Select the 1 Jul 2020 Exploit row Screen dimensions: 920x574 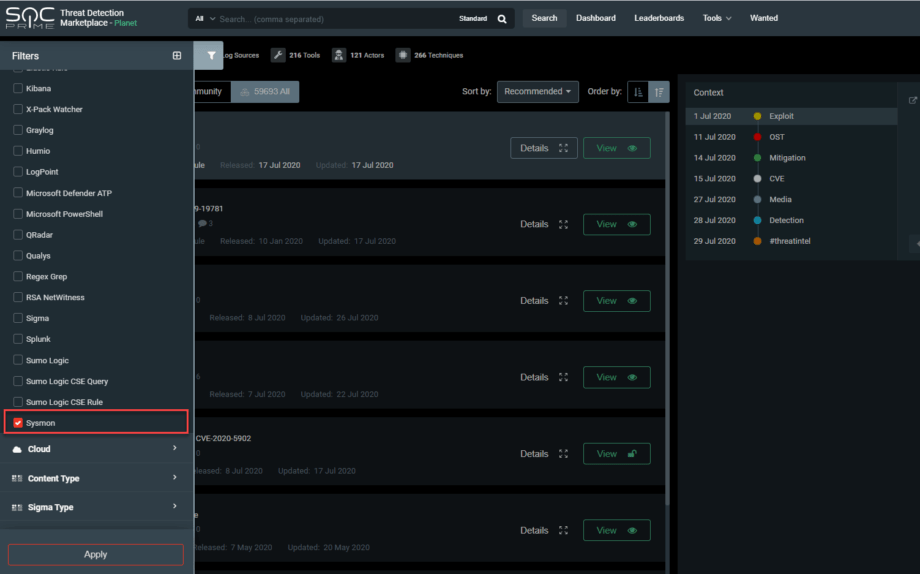(x=791, y=116)
